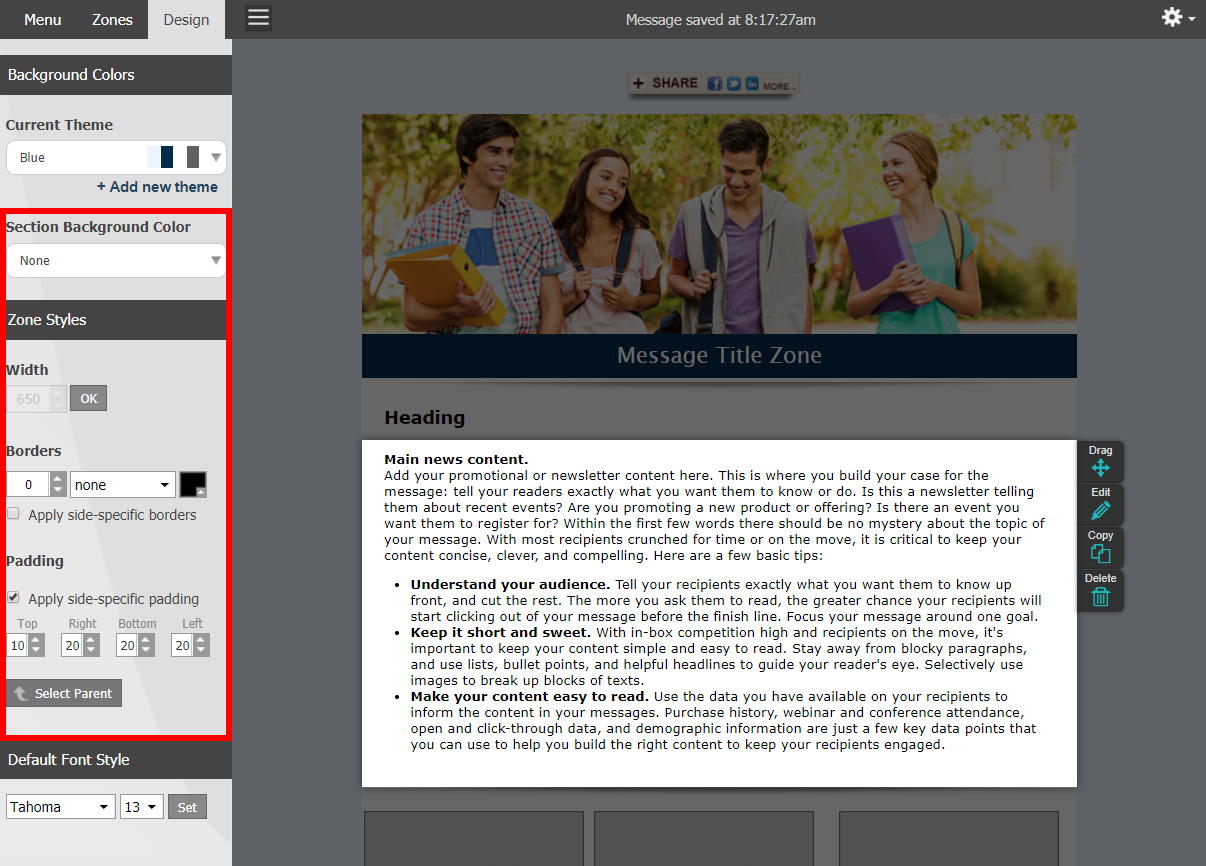Click MORE in the share bar
1206x866 pixels.
tap(779, 87)
